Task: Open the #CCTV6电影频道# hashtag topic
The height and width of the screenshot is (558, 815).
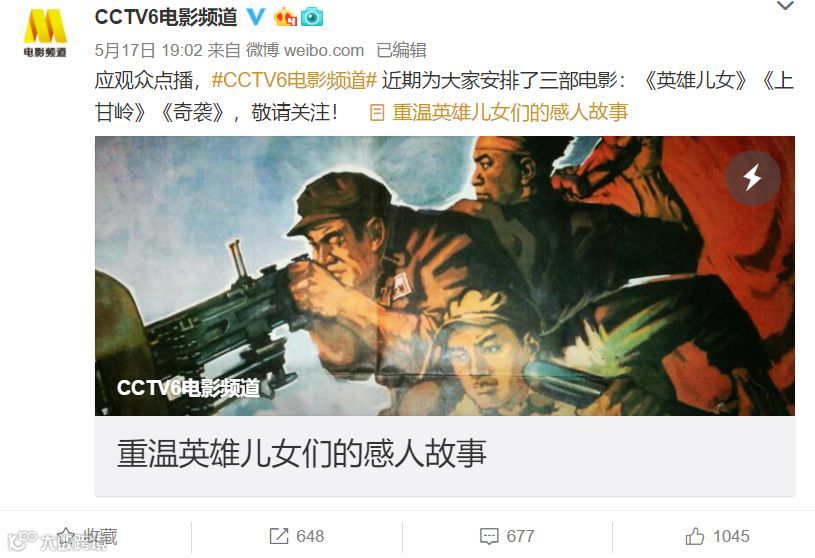Action: 294,81
